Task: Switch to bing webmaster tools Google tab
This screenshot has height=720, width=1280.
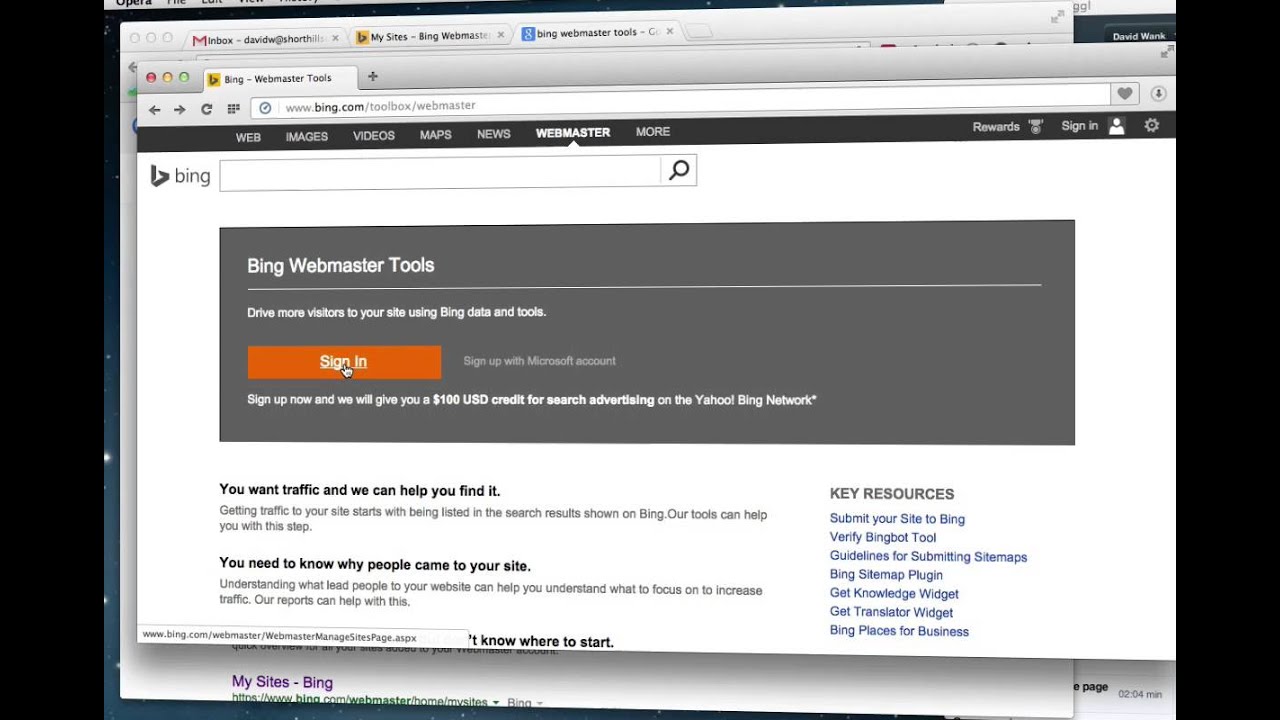Action: [598, 32]
